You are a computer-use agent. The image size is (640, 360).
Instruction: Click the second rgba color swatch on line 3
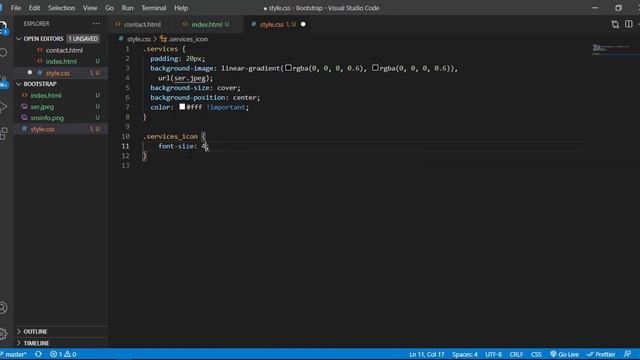click(x=375, y=68)
